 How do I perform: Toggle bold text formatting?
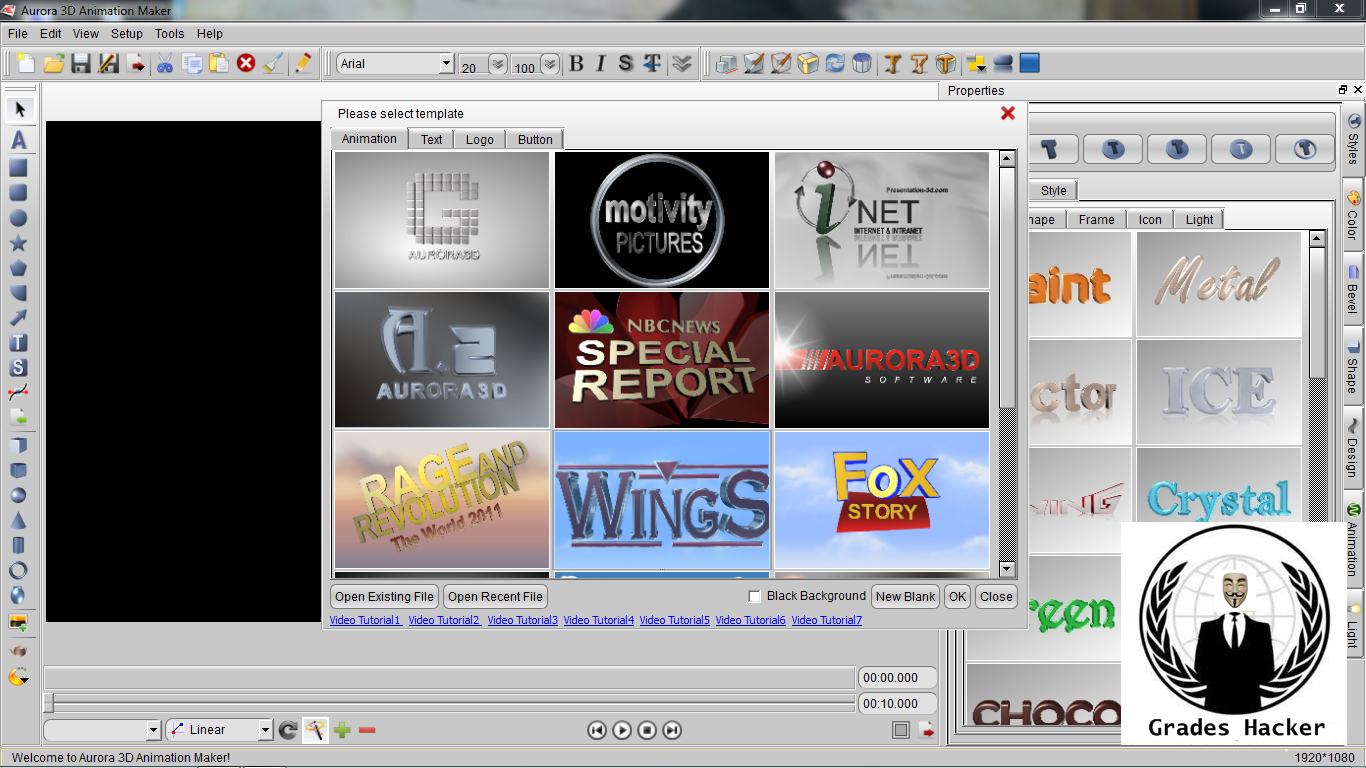[576, 64]
